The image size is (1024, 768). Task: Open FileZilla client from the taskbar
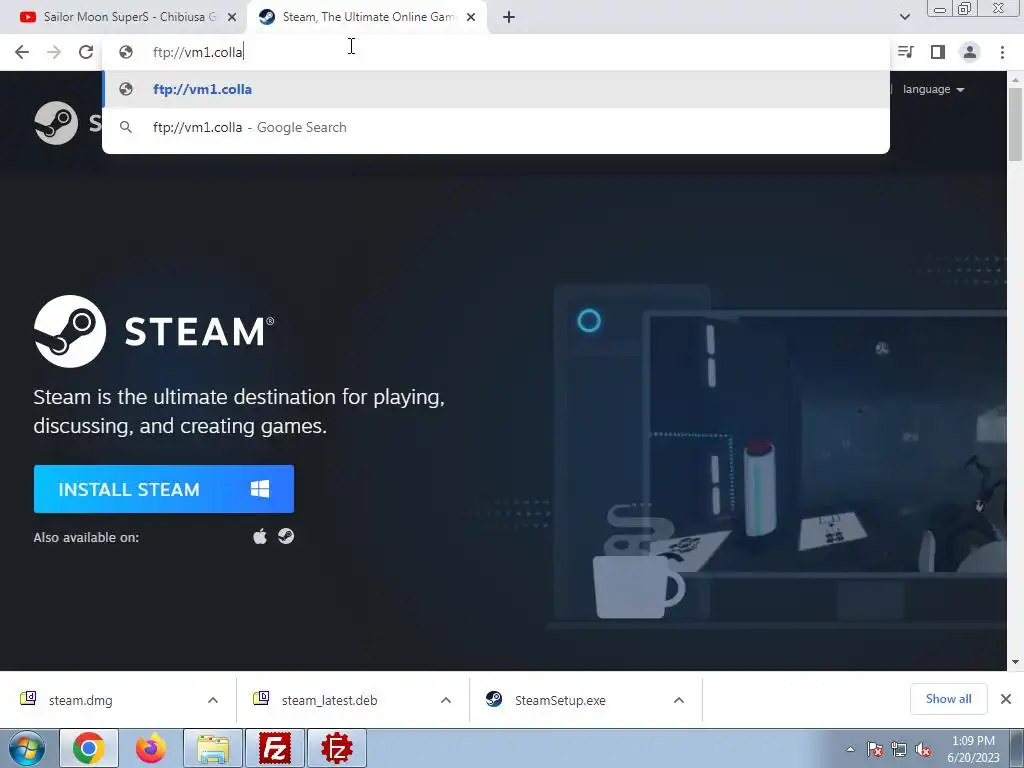pyautogui.click(x=275, y=748)
